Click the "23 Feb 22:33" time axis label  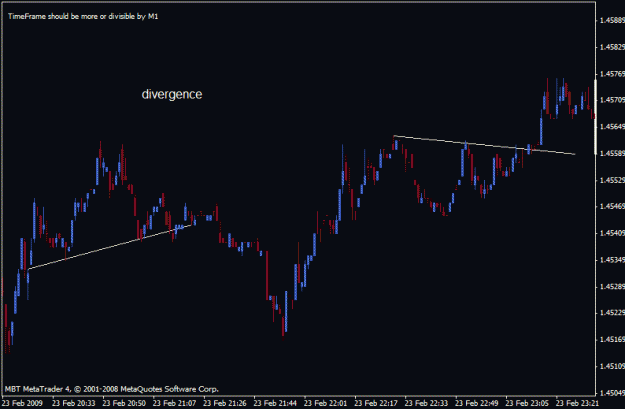pos(426,403)
